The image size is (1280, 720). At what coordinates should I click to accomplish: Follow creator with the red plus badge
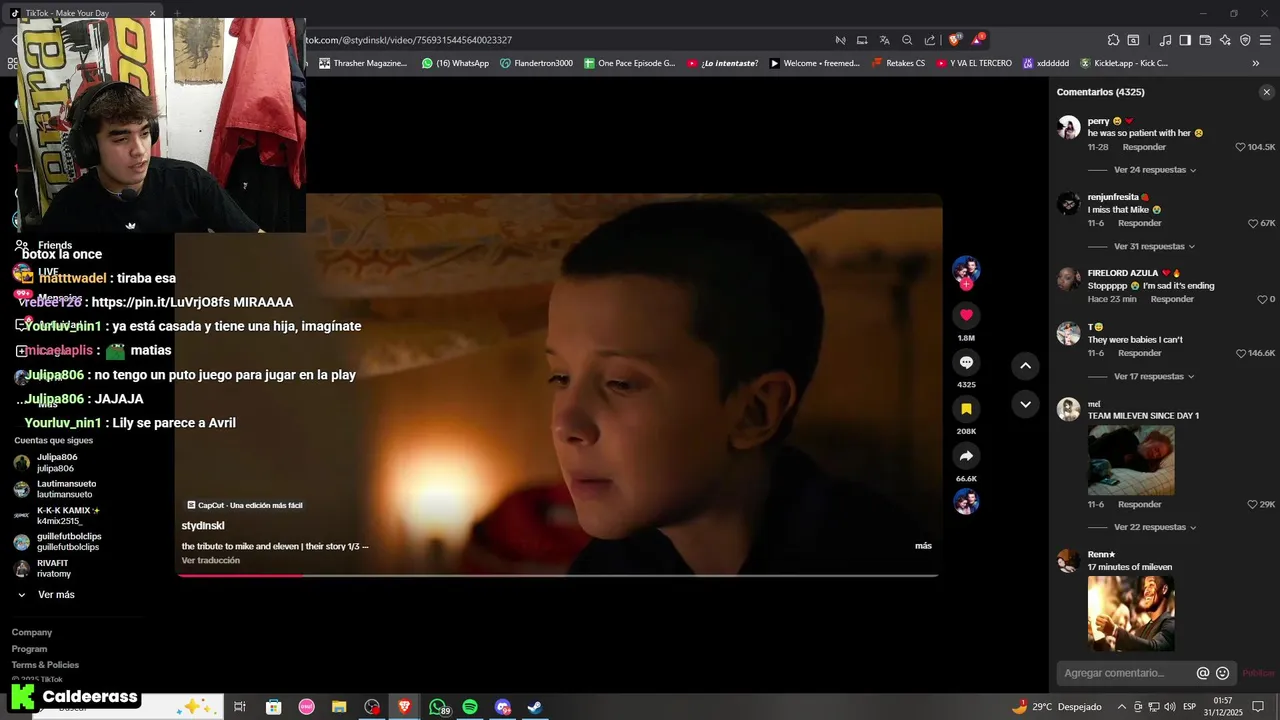coord(966,284)
